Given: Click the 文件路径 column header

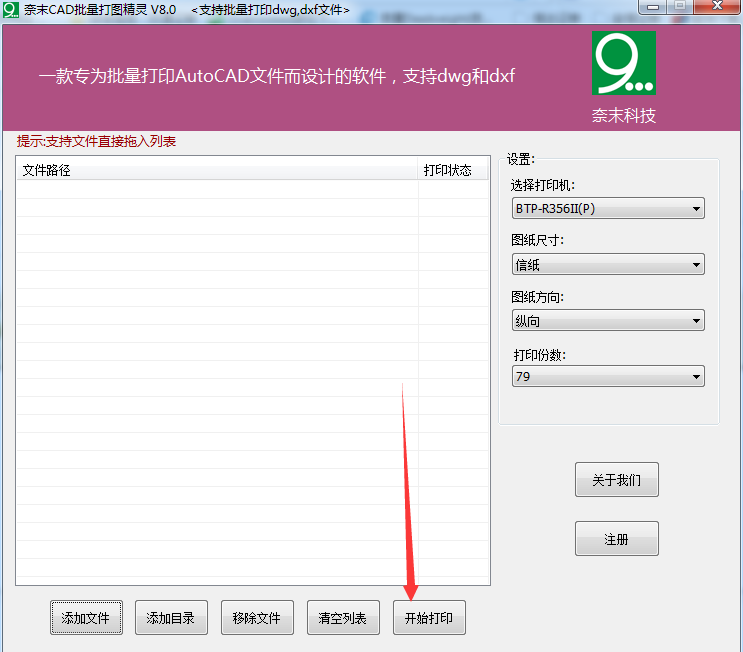Looking at the screenshot, I should (x=217, y=170).
